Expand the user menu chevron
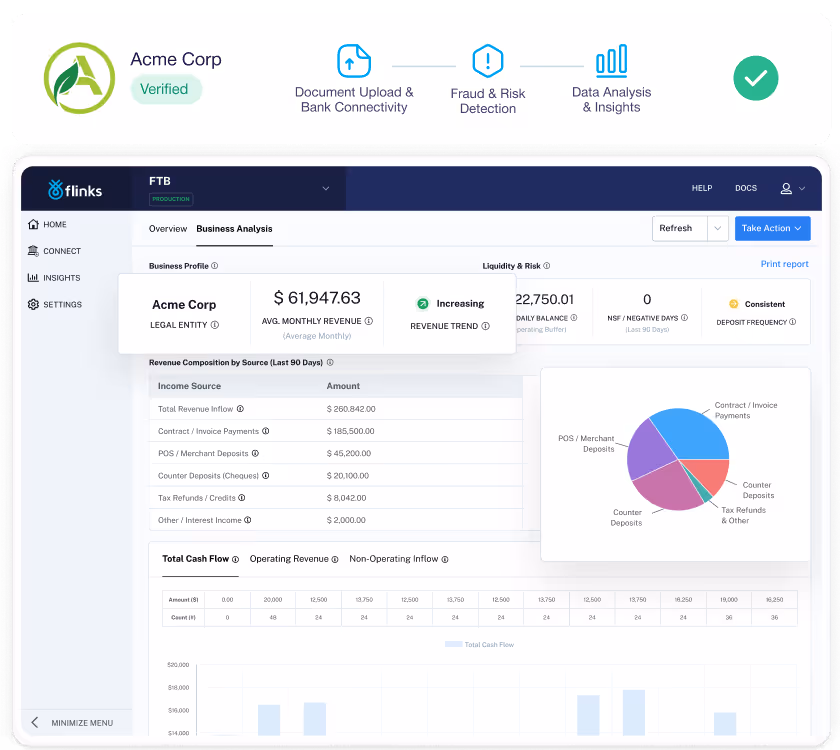 [x=802, y=189]
